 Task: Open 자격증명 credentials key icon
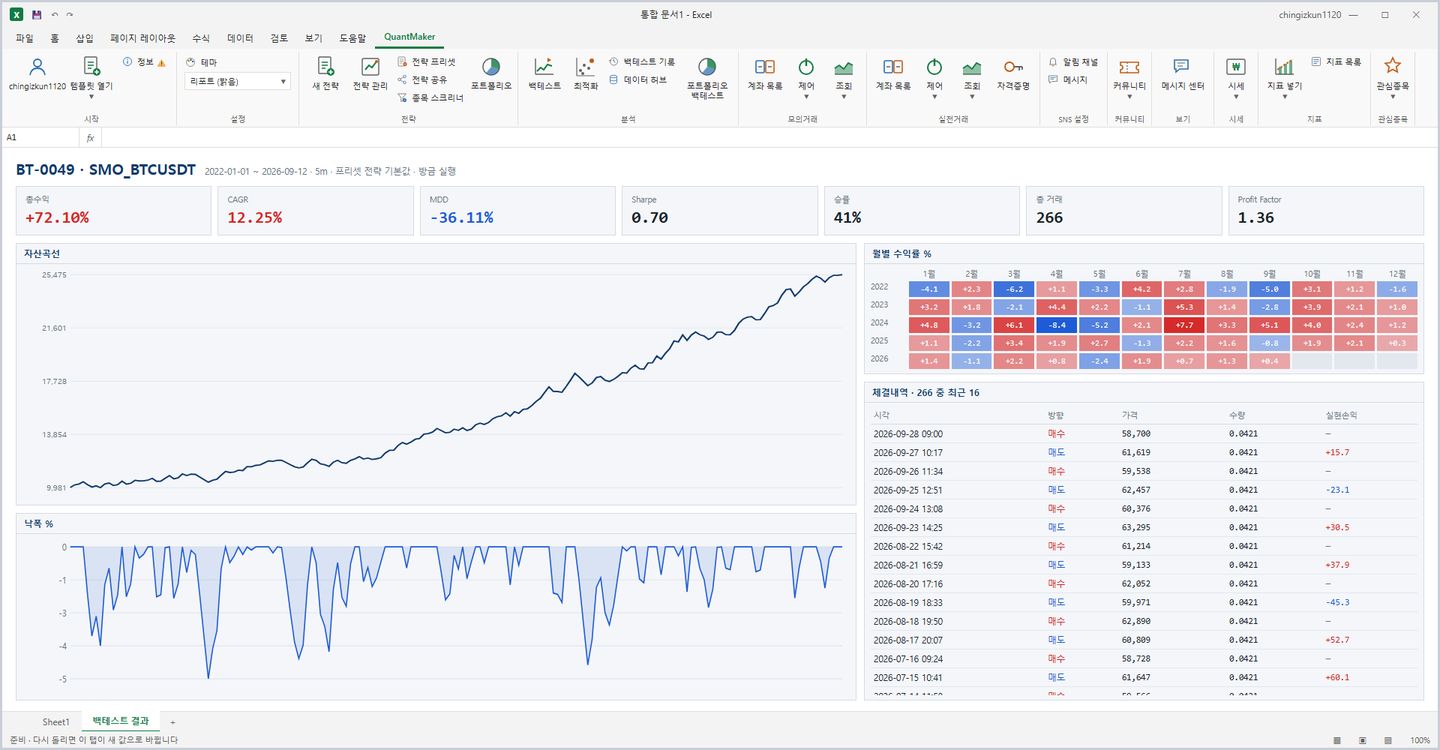(1013, 74)
